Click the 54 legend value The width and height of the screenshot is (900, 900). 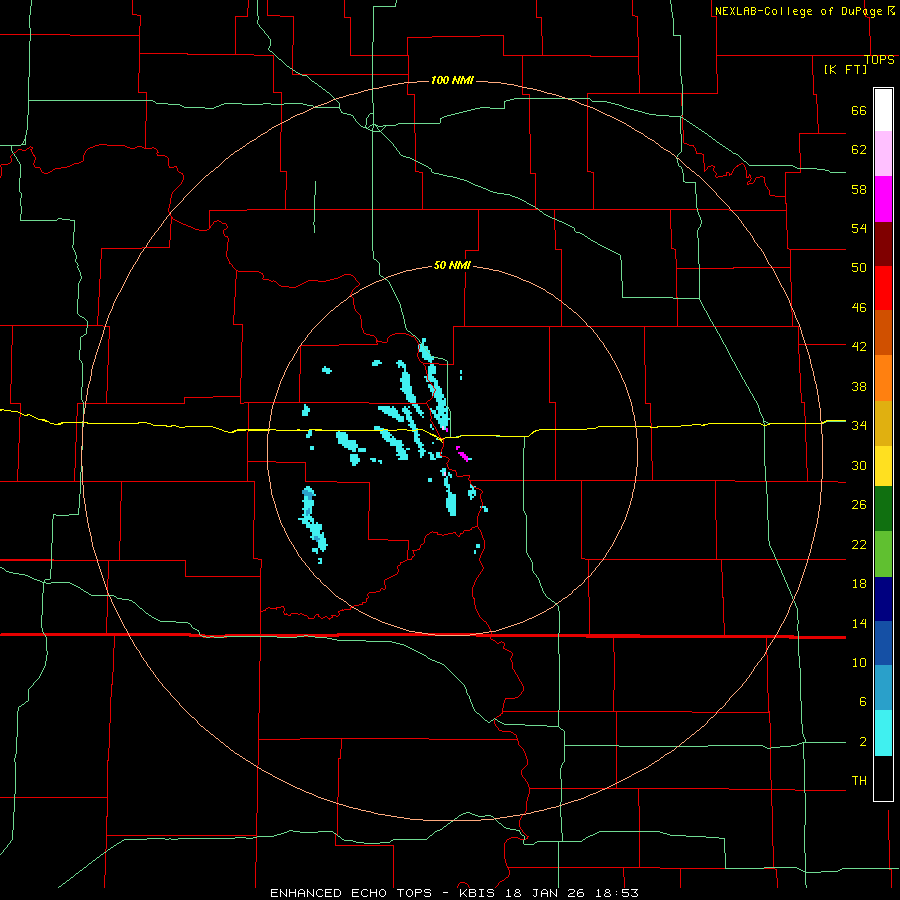click(859, 228)
